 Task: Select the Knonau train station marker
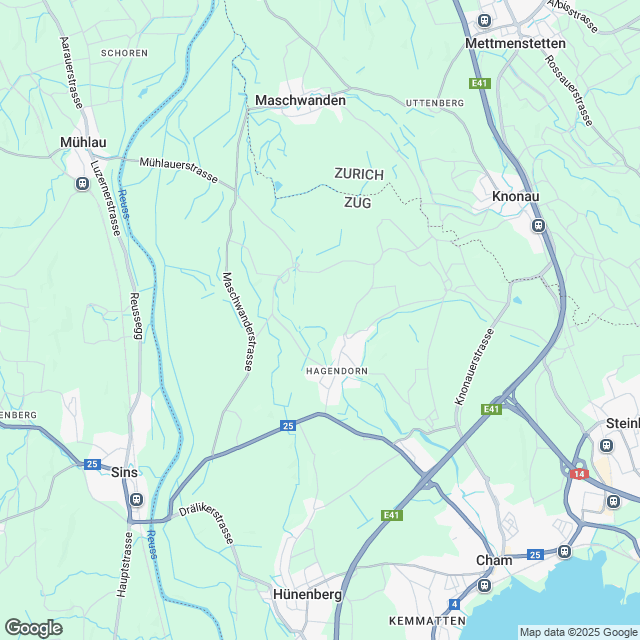click(539, 225)
